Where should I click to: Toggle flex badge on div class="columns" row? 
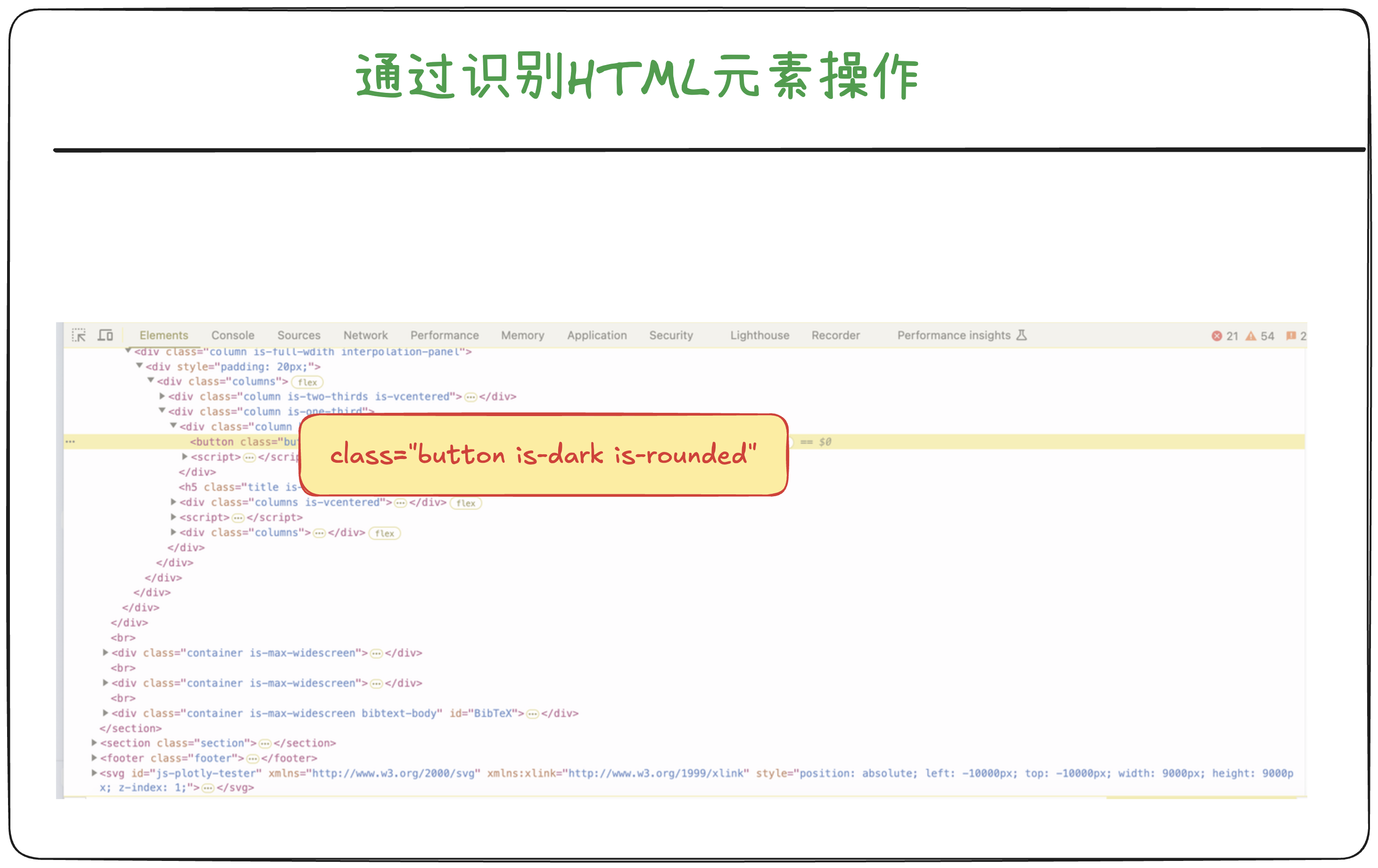pyautogui.click(x=307, y=382)
